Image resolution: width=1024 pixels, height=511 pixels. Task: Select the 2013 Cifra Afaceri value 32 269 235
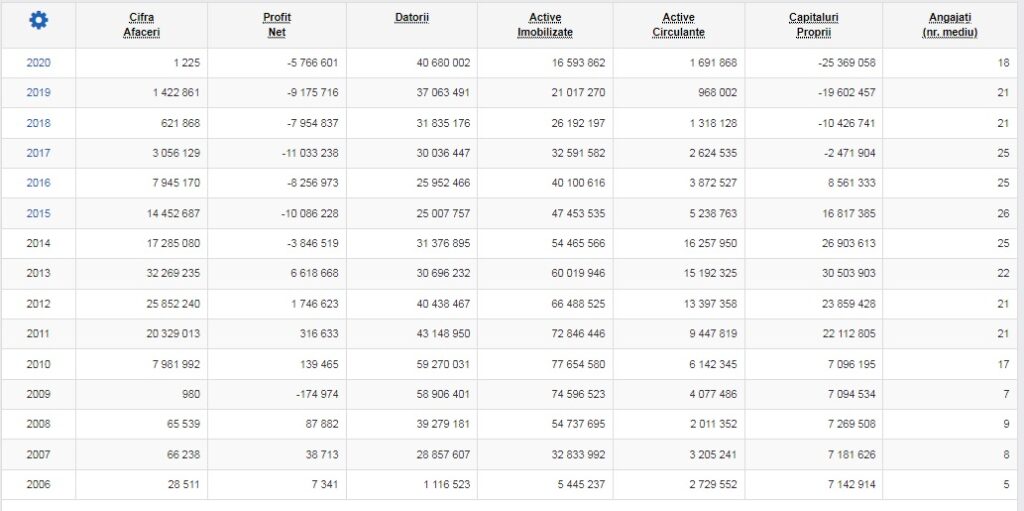click(x=173, y=274)
